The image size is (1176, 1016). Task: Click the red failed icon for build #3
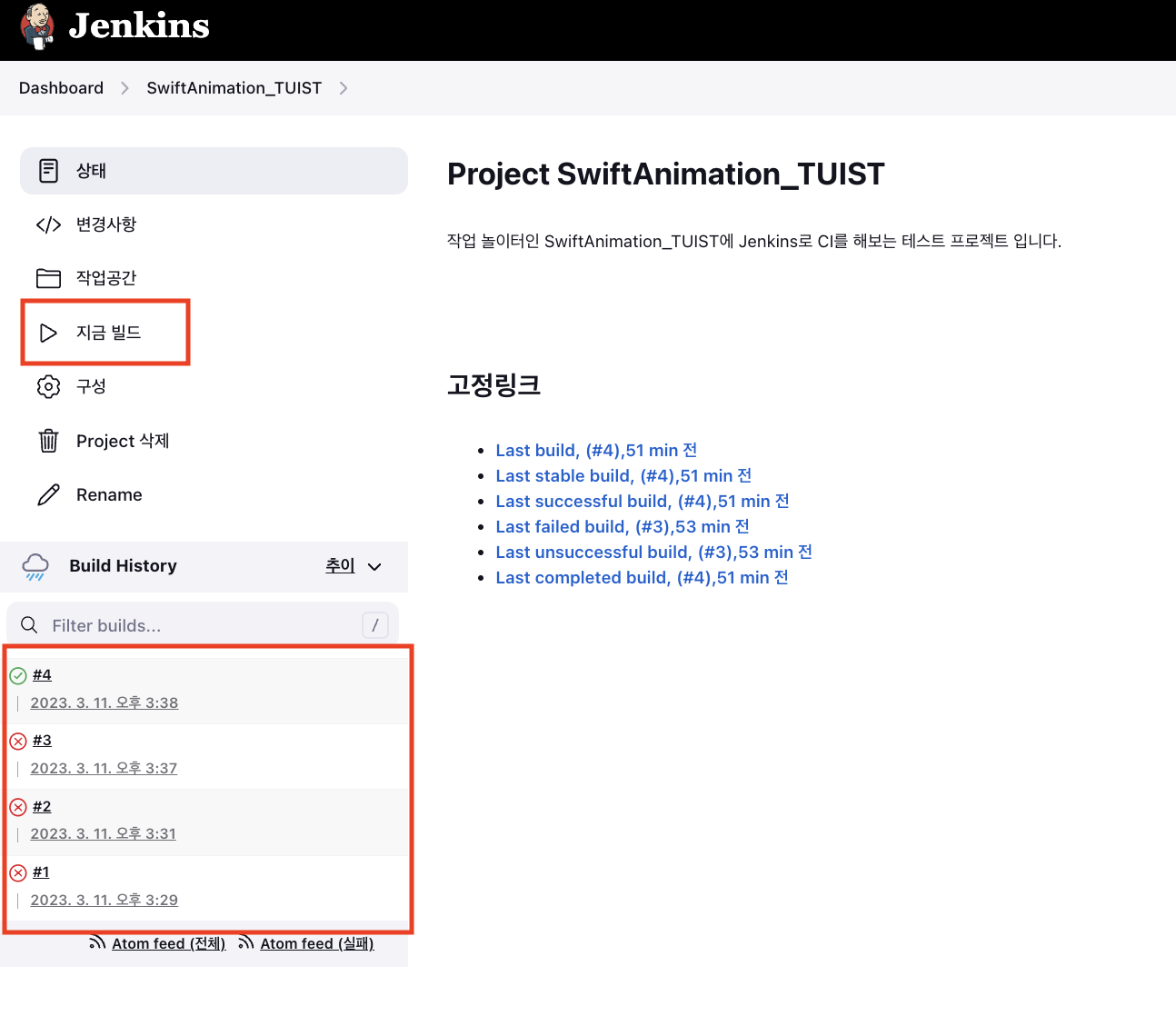tap(18, 741)
